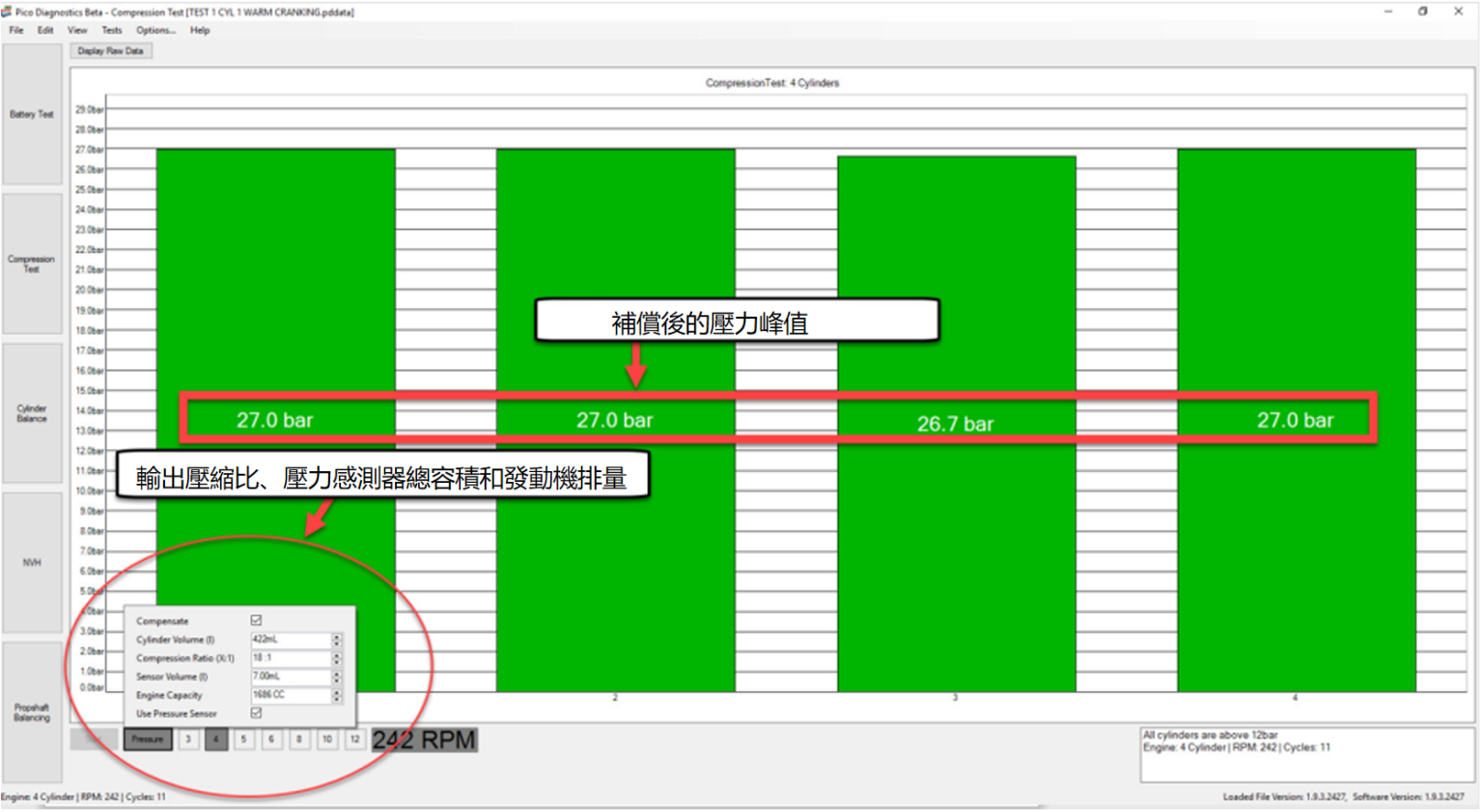Select the Compression Test sidebar button
This screenshot has width=1483, height=812.
[32, 264]
